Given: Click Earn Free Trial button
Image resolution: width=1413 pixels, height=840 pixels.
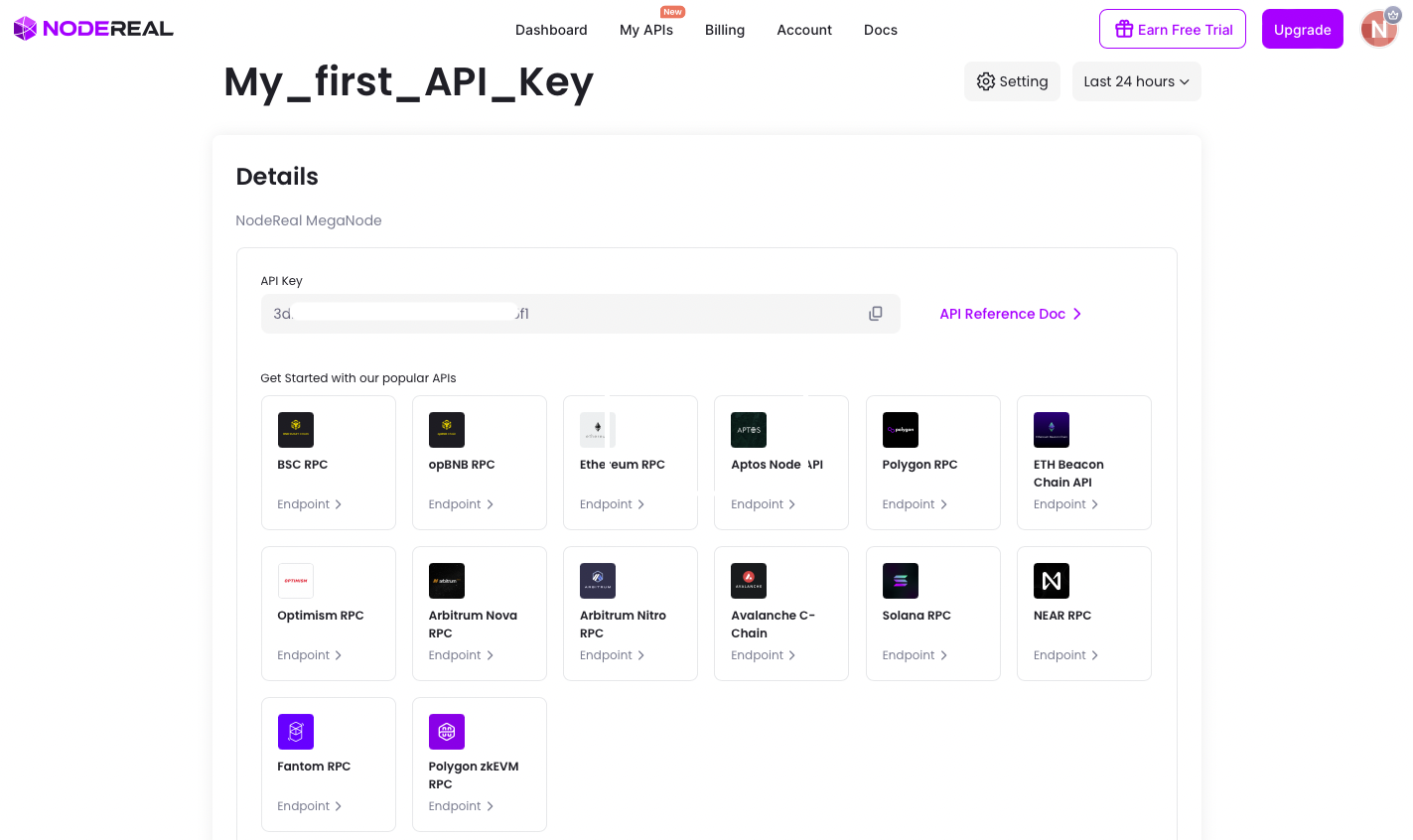Looking at the screenshot, I should 1173,29.
